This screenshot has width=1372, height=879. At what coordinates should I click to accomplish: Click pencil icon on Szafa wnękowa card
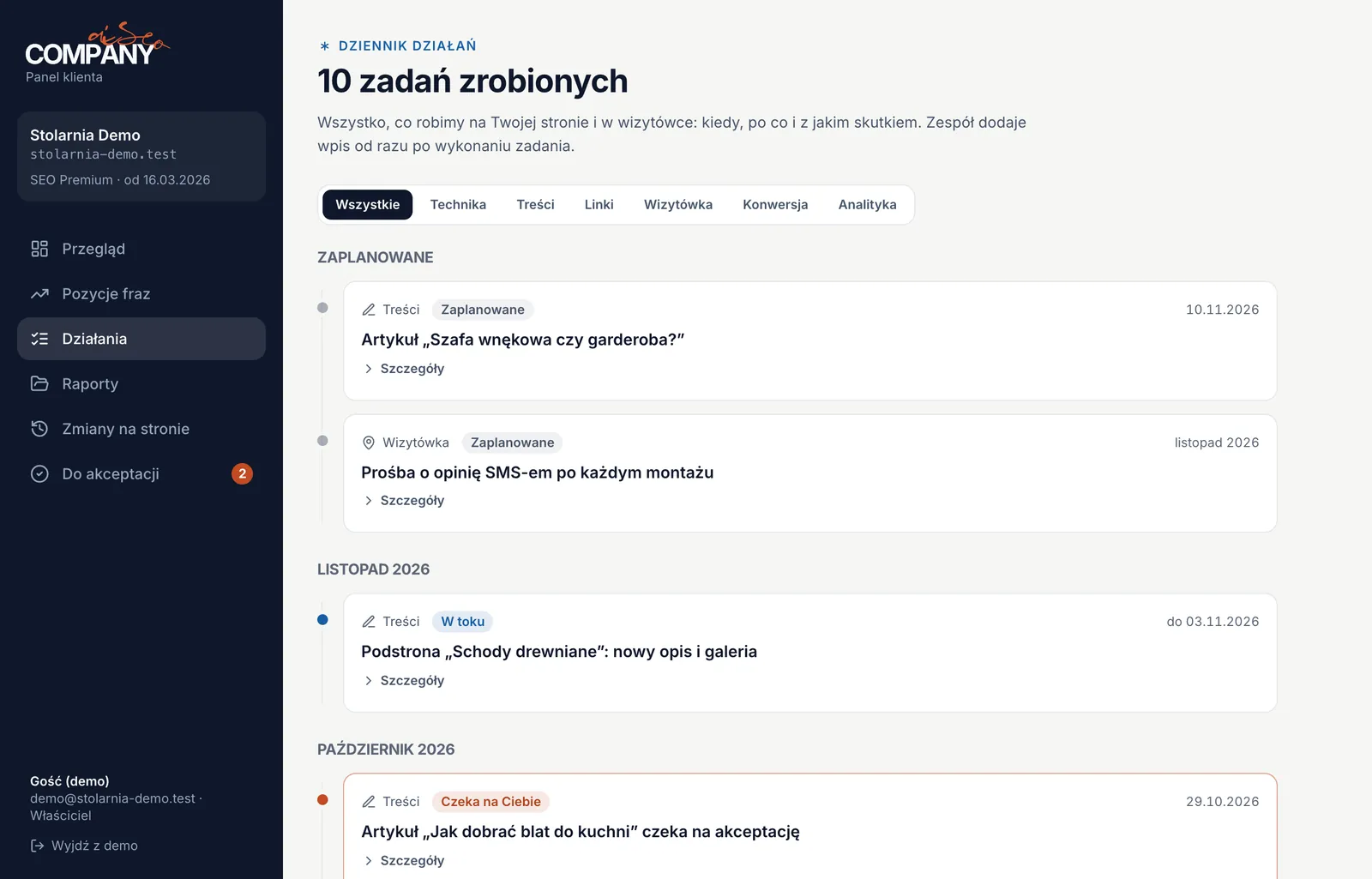click(369, 310)
